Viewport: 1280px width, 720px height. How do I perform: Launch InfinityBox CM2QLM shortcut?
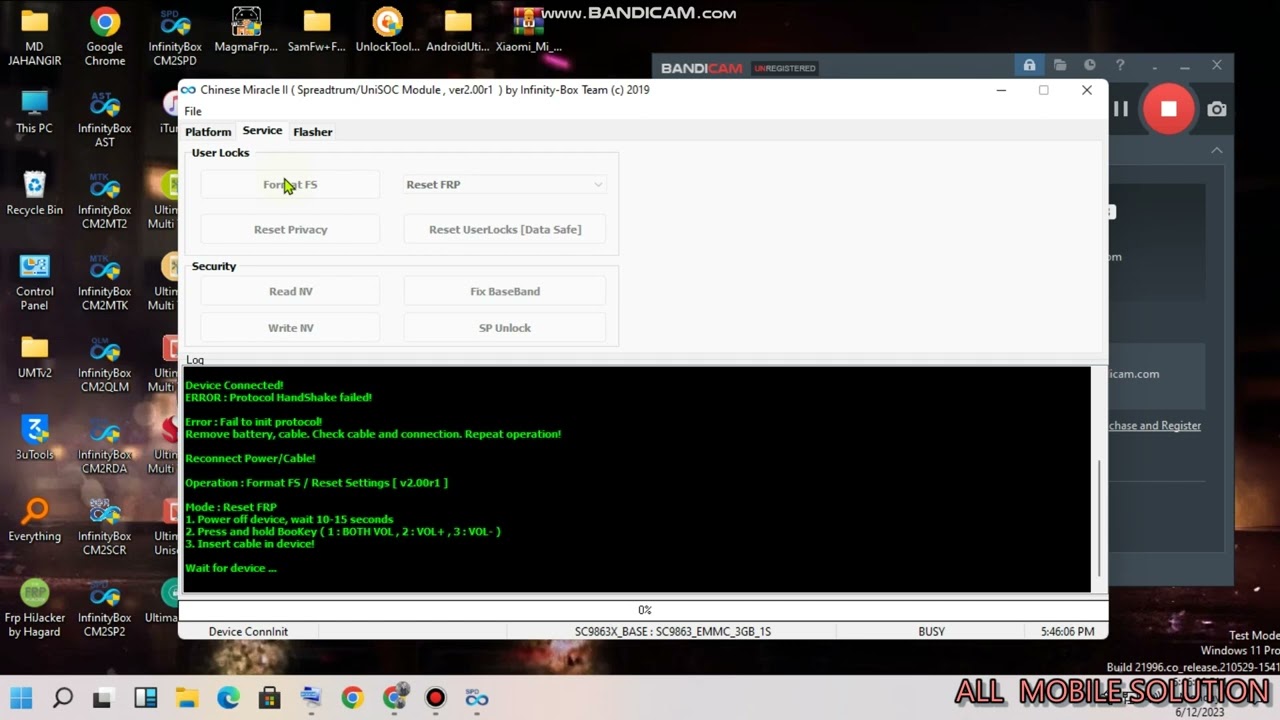click(105, 363)
